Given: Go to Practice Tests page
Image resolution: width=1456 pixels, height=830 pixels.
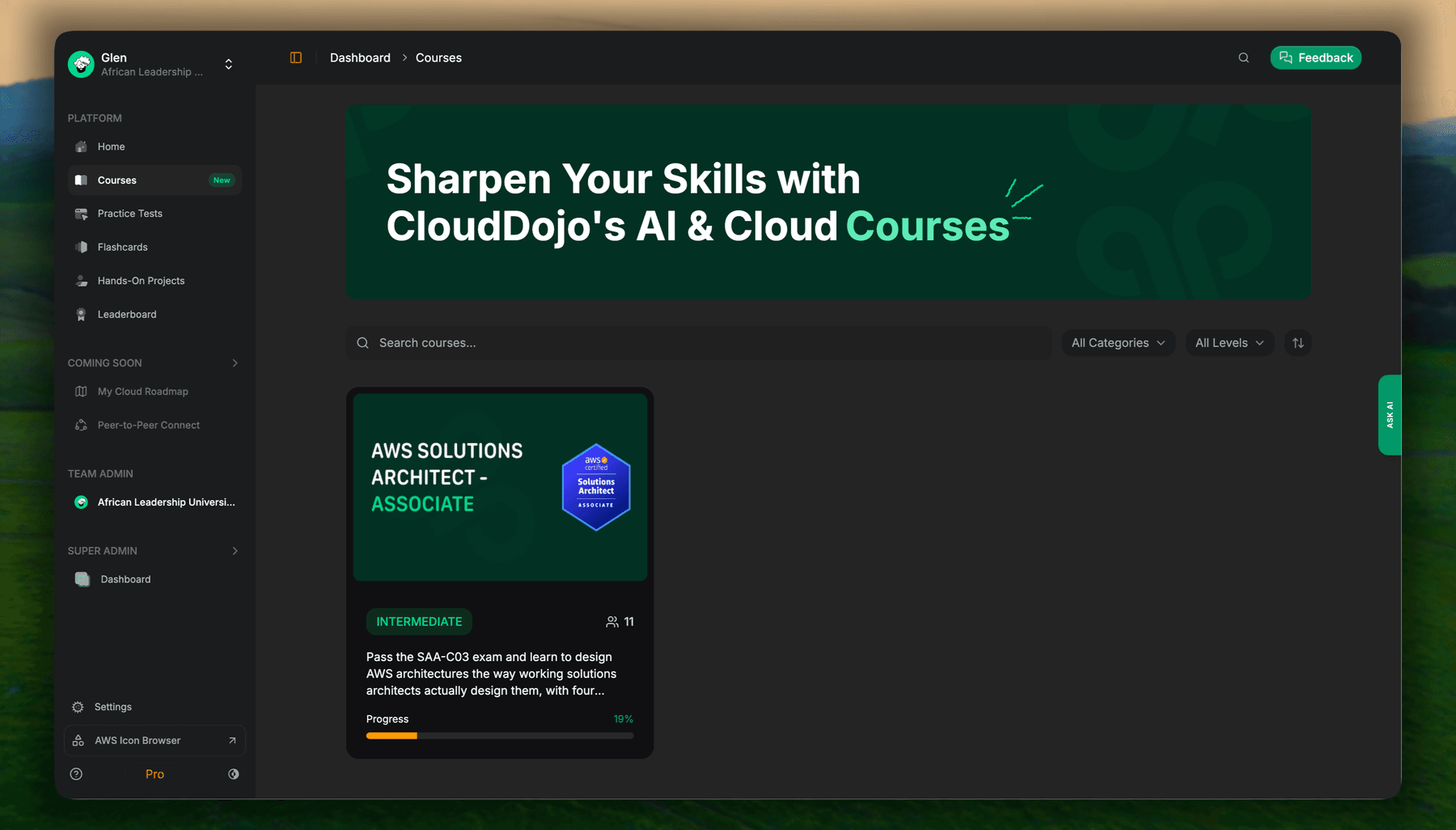Looking at the screenshot, I should click(x=154, y=214).
